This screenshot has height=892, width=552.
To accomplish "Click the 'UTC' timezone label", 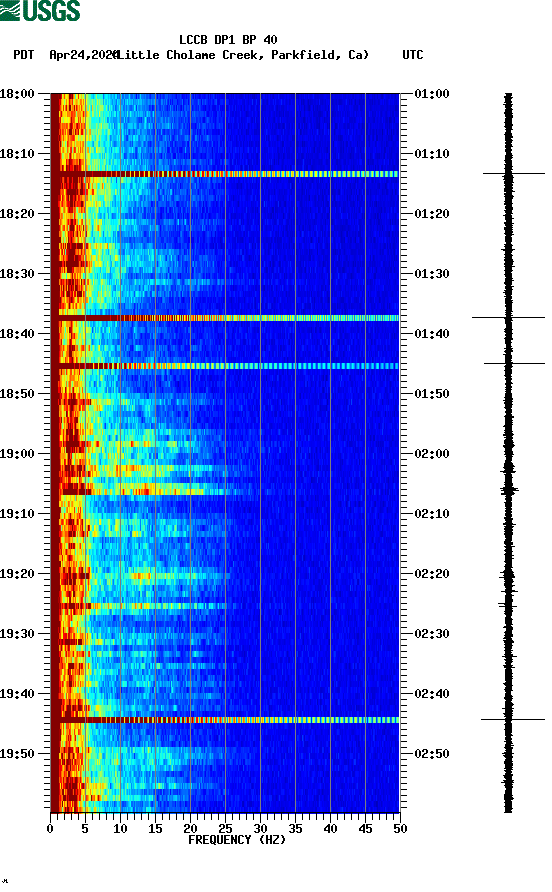I will (x=413, y=55).
